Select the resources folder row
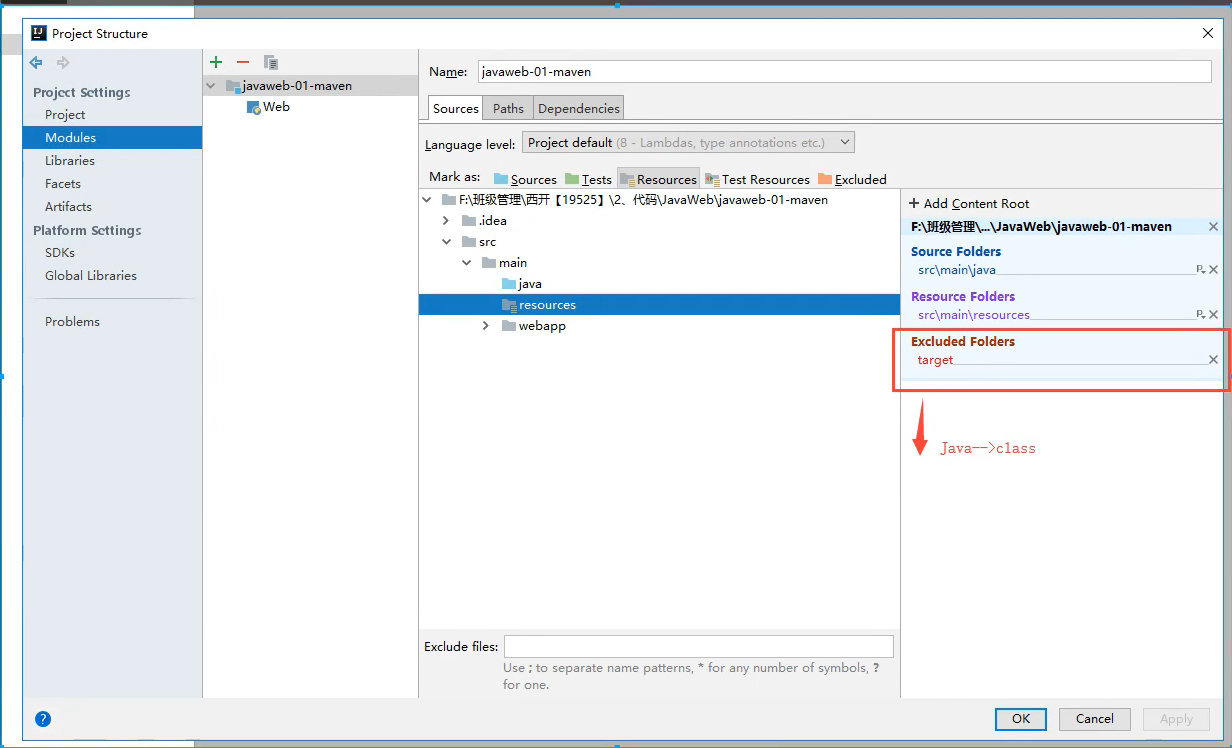The height and width of the screenshot is (748, 1232). tap(659, 305)
